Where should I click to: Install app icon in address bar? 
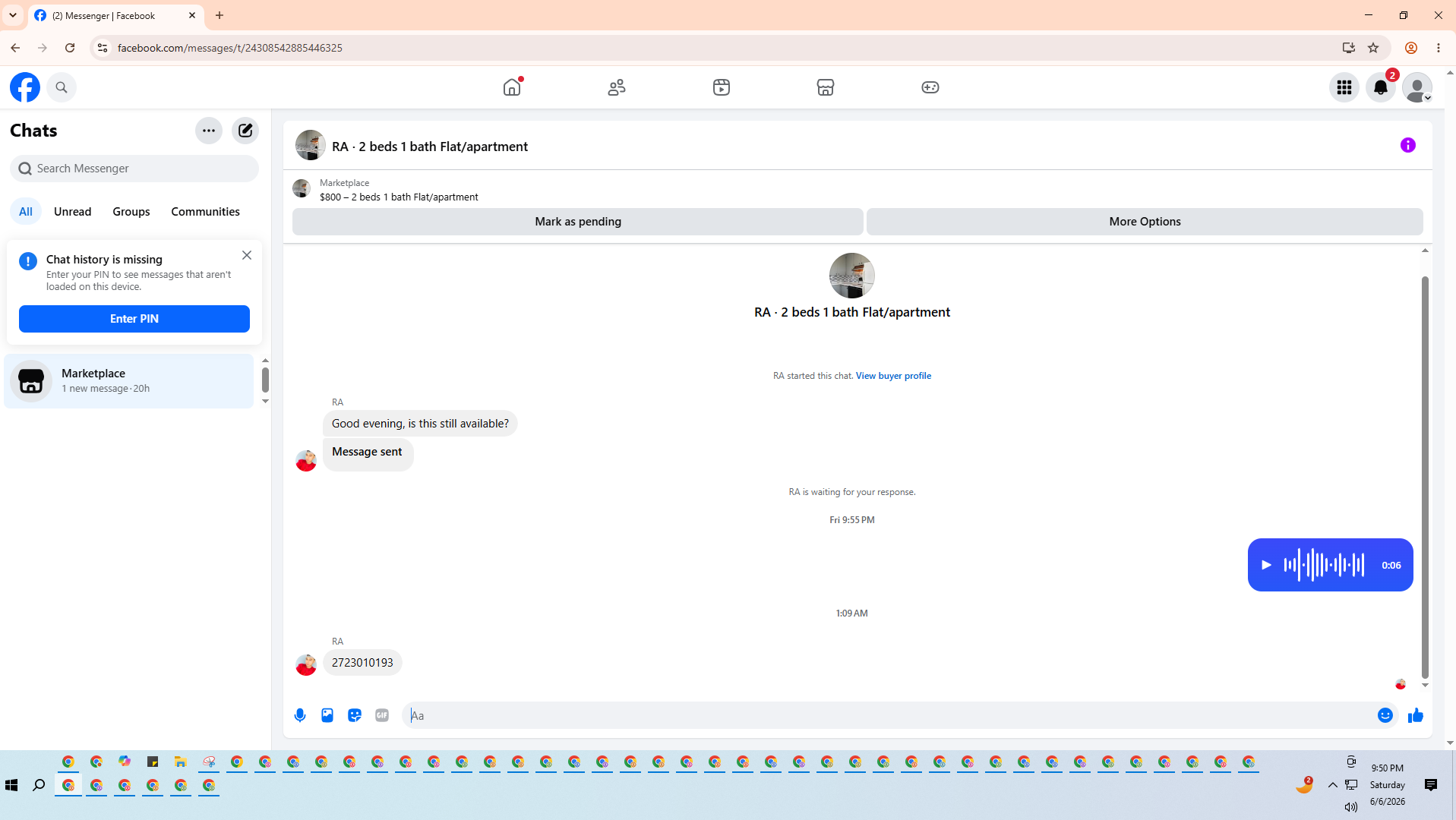pos(1349,48)
